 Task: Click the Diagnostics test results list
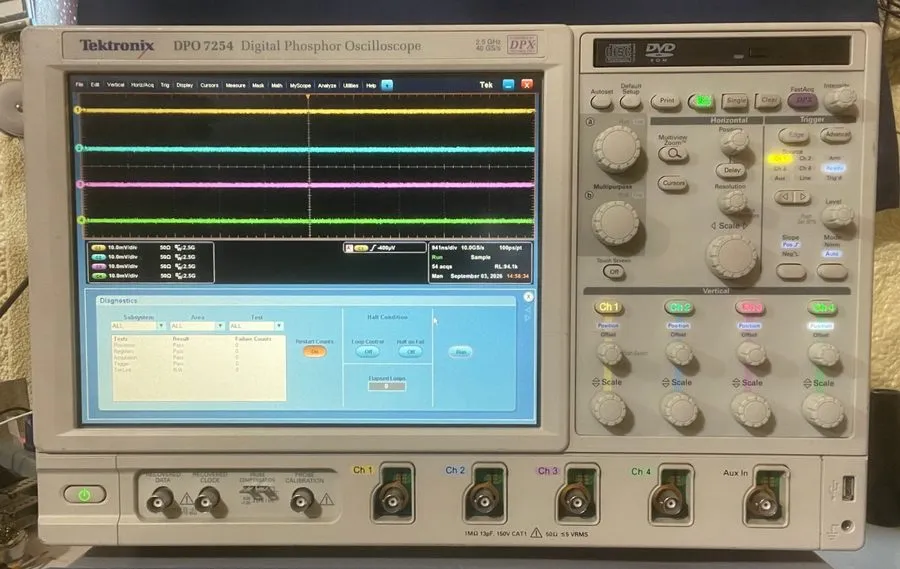[x=199, y=367]
